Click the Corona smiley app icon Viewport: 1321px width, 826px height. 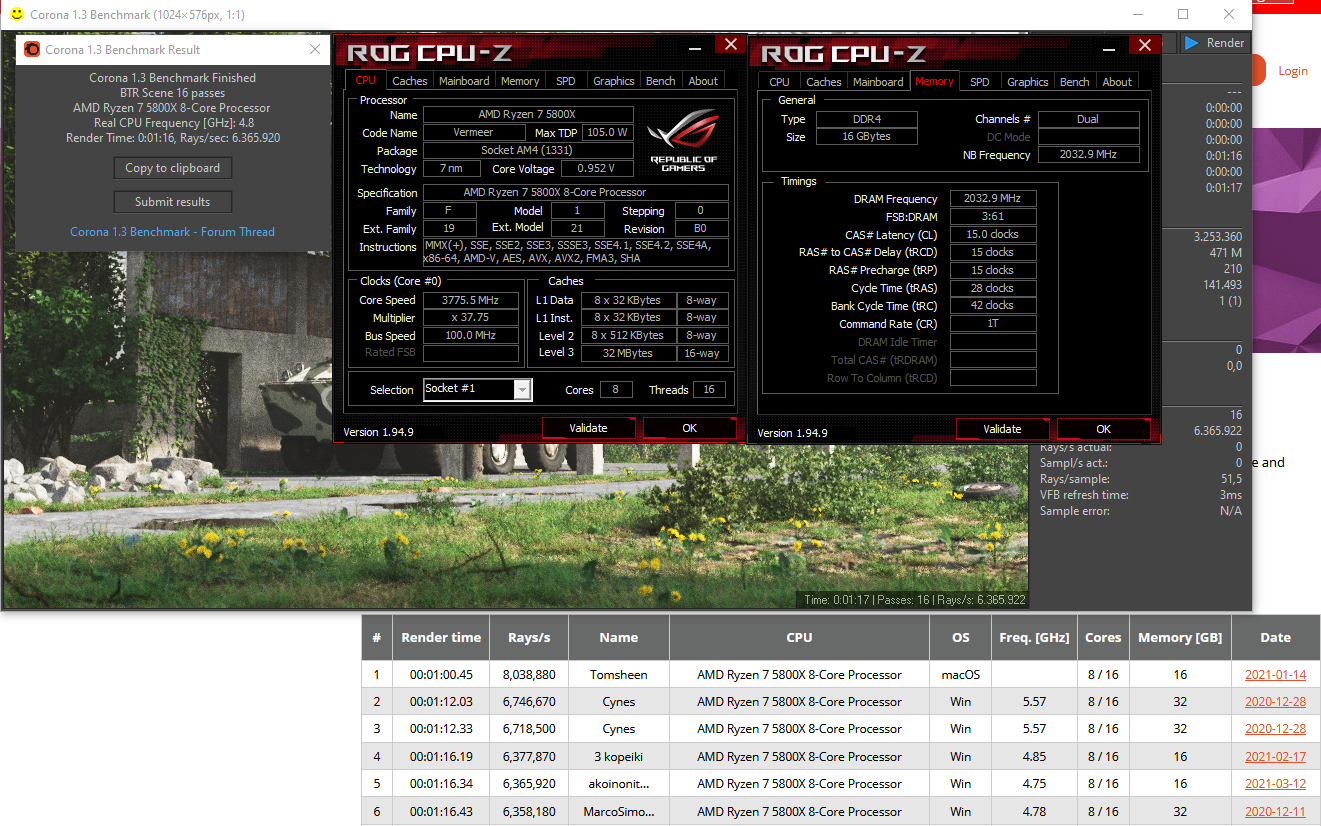tap(17, 14)
